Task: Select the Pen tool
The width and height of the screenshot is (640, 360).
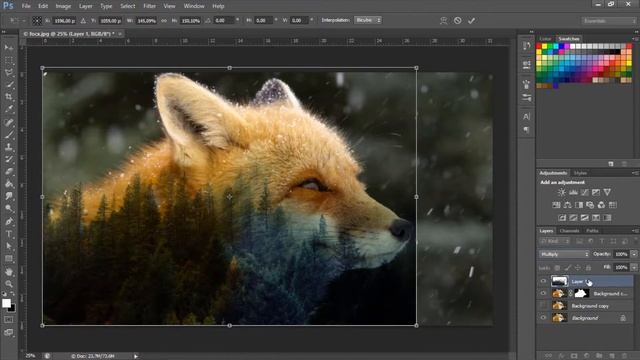Action: 9,222
